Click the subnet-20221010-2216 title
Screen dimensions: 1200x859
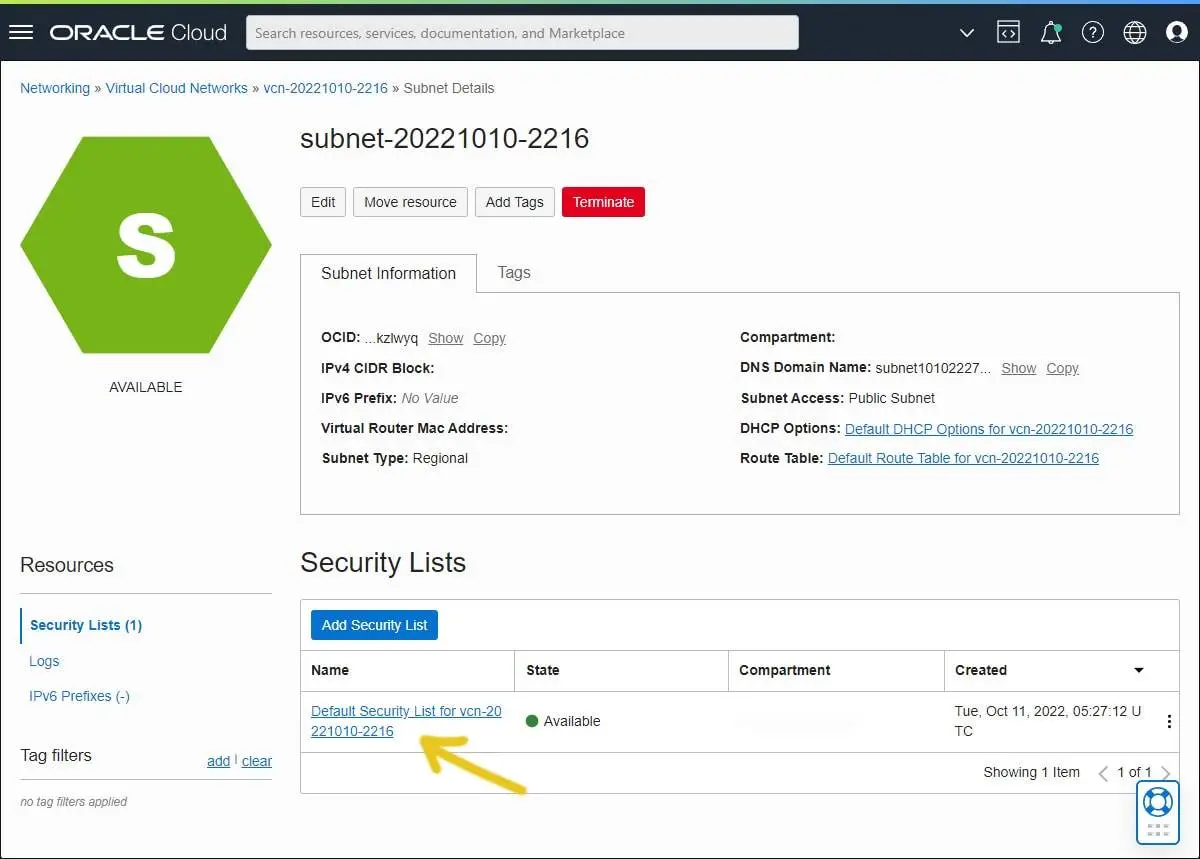pos(445,139)
